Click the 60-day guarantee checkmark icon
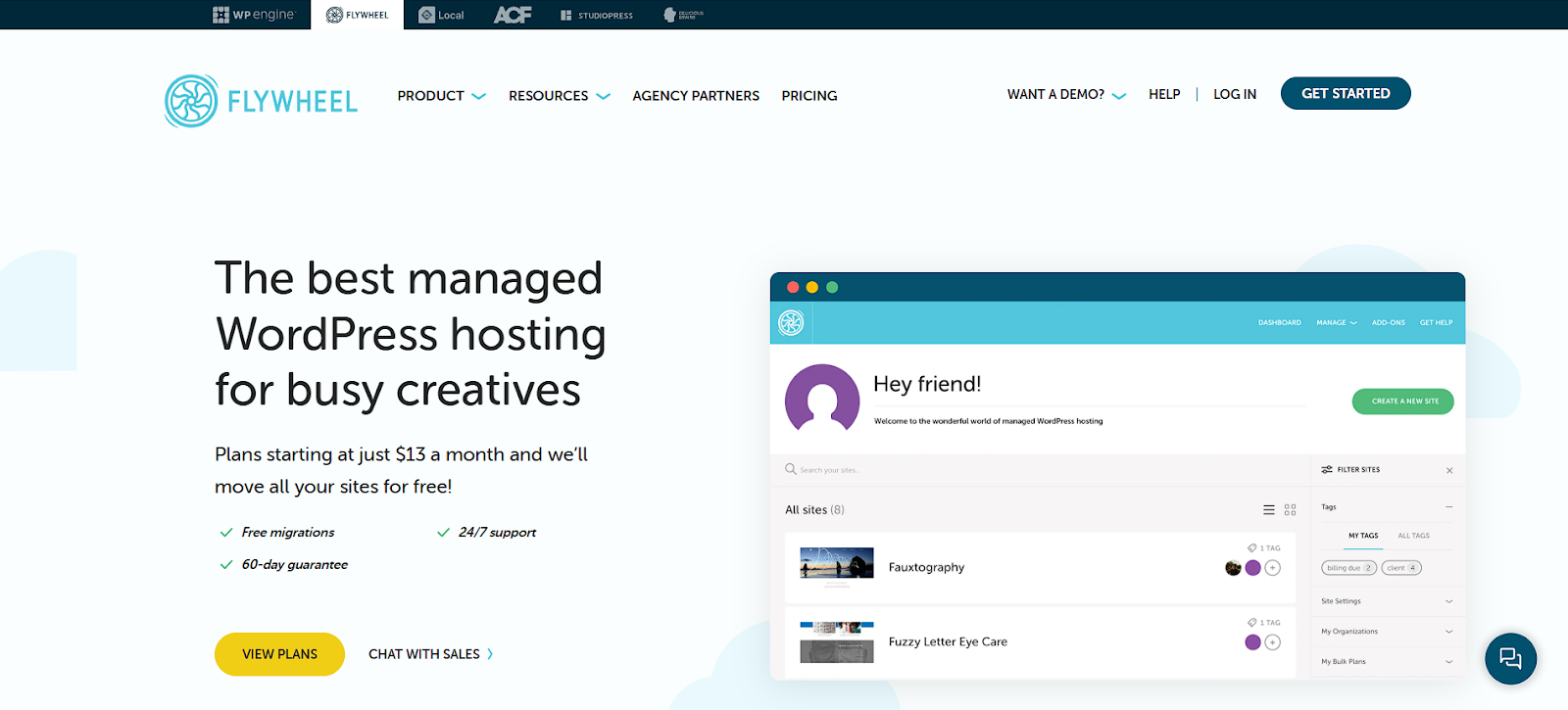 tap(226, 565)
